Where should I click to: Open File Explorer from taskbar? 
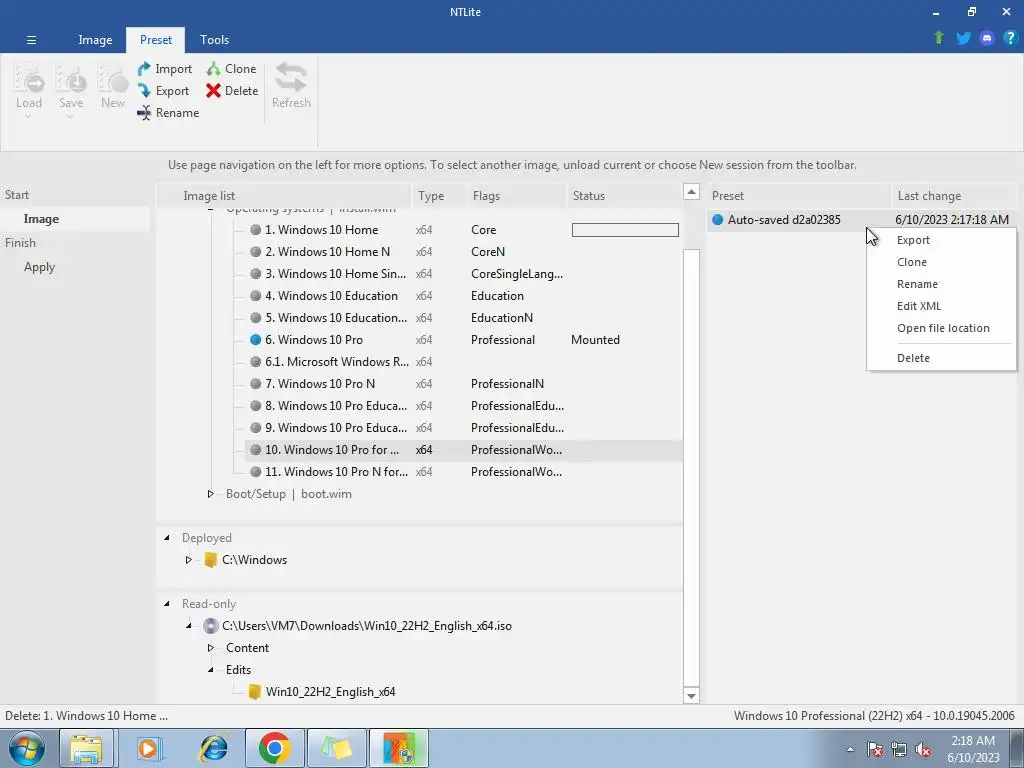tap(86, 748)
